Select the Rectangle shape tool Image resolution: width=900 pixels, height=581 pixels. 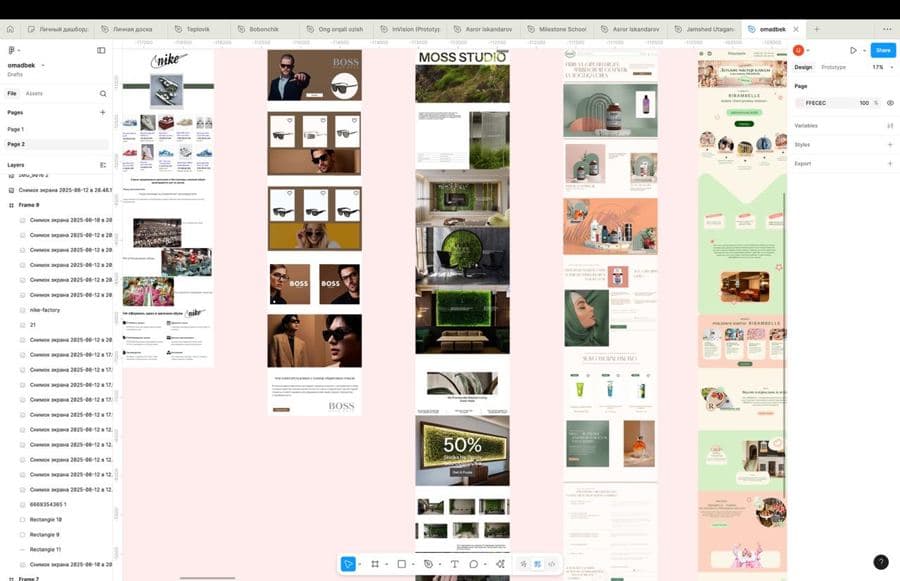(x=402, y=564)
